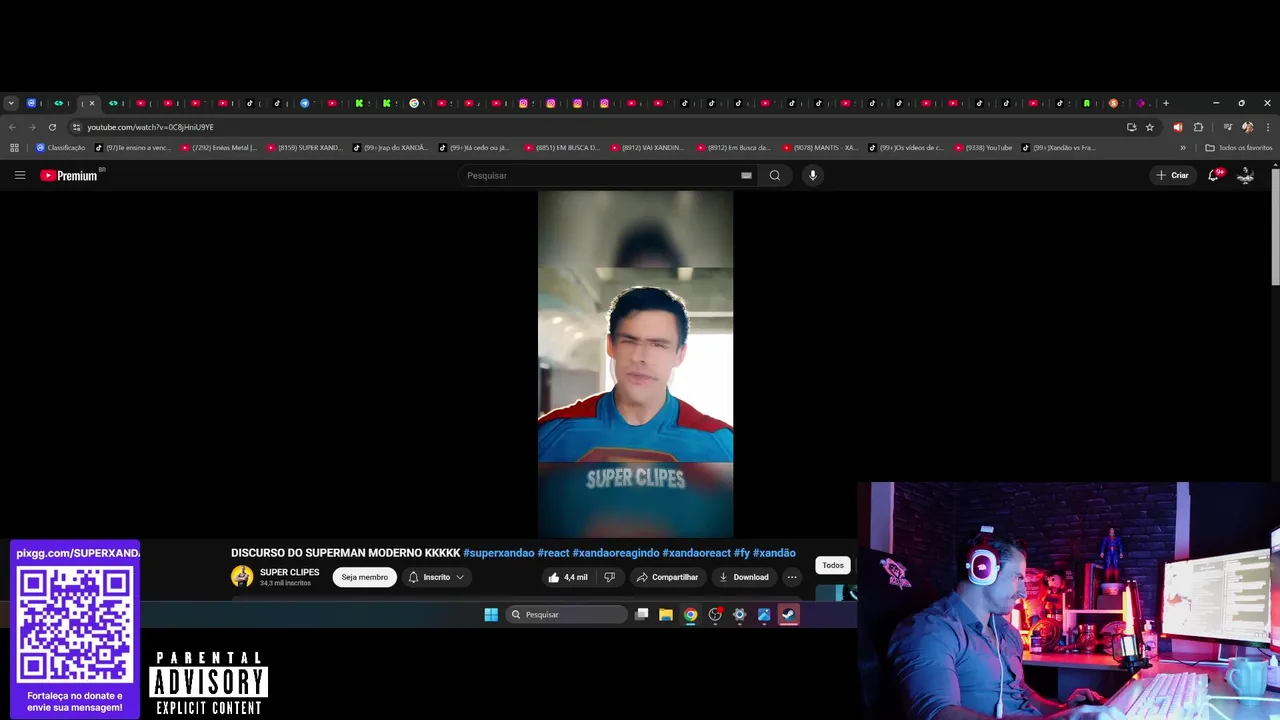The image size is (1280, 720).
Task: Click #superxandao hashtag link
Action: coord(498,553)
